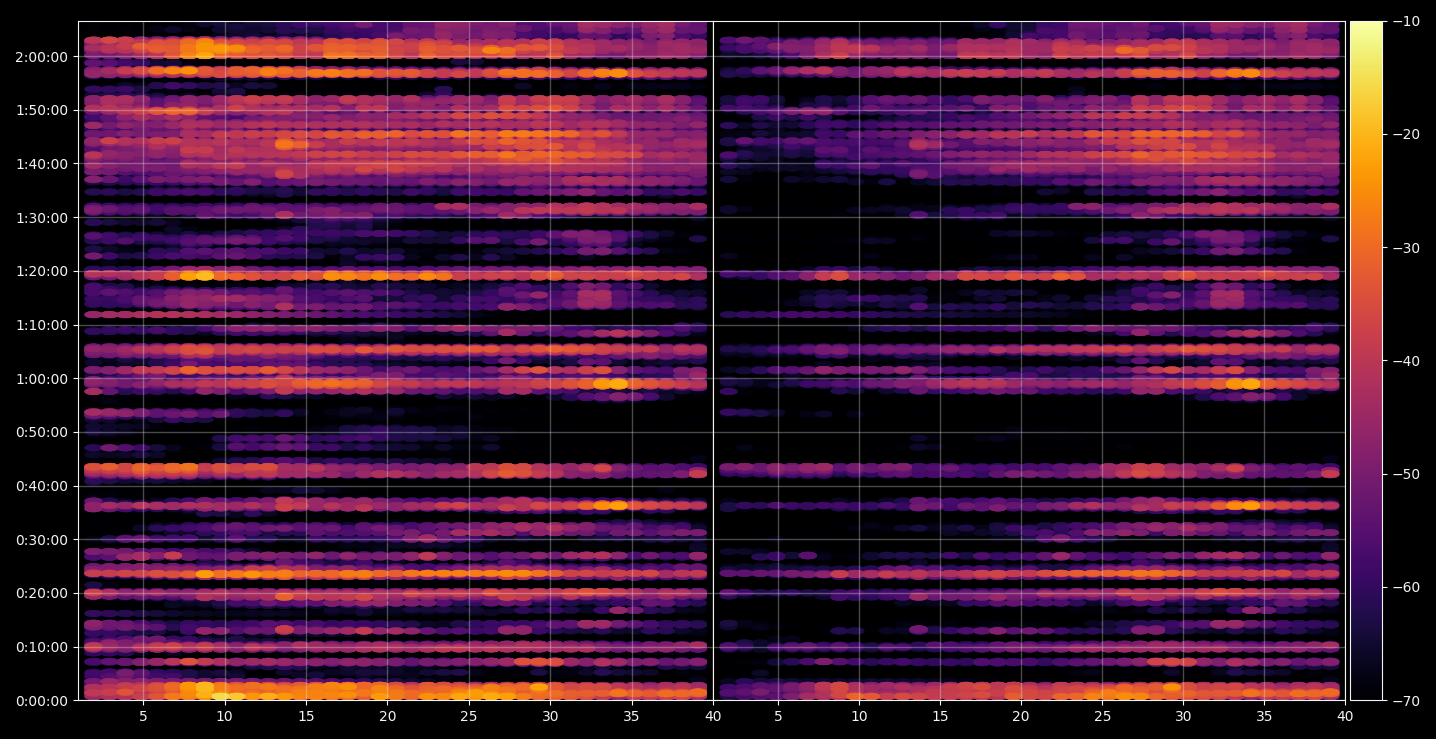Click the −10 colorbar tick label
The height and width of the screenshot is (739, 1436).
pos(1405,22)
